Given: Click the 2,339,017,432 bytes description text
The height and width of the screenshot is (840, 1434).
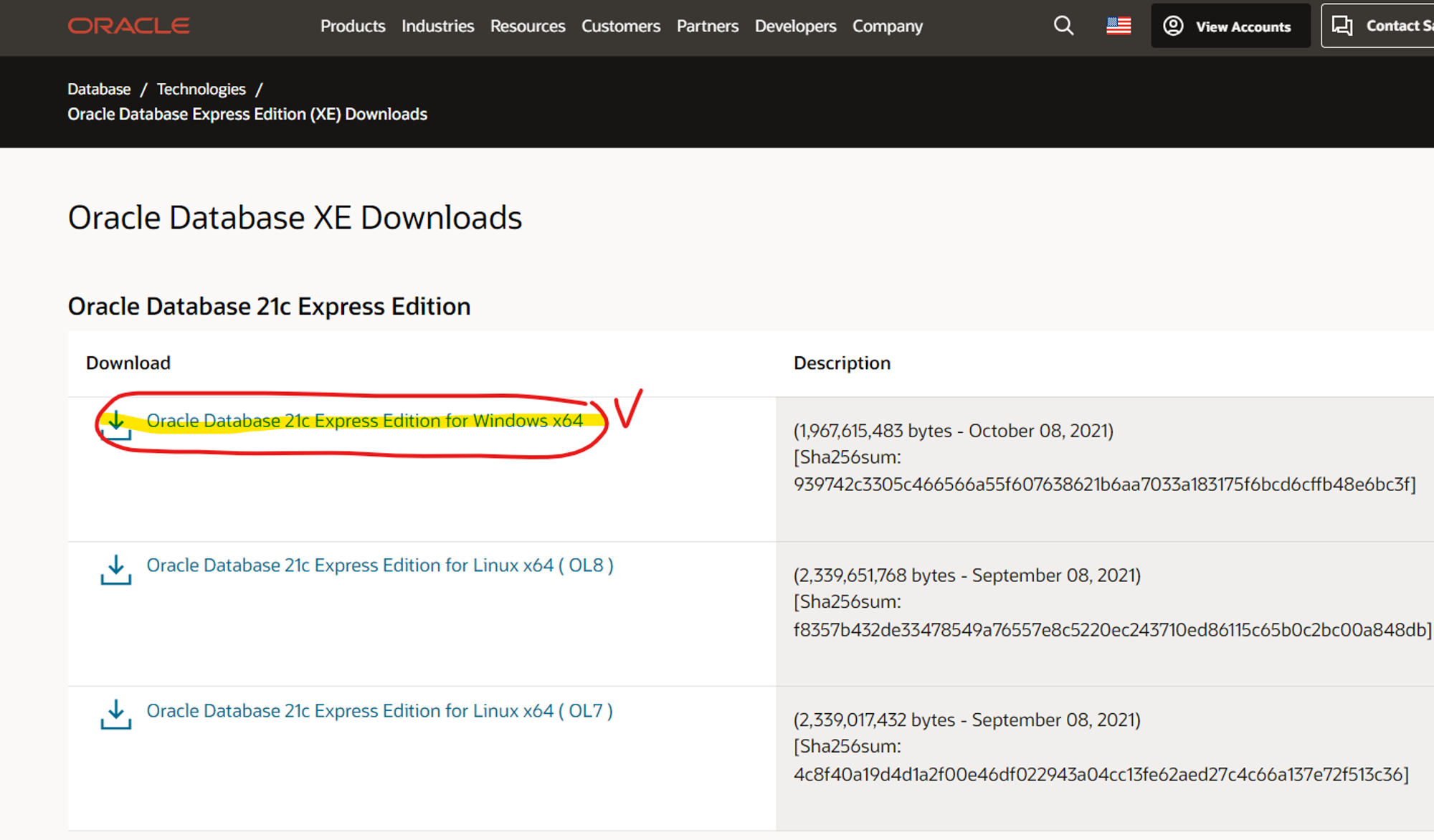Looking at the screenshot, I should [967, 720].
